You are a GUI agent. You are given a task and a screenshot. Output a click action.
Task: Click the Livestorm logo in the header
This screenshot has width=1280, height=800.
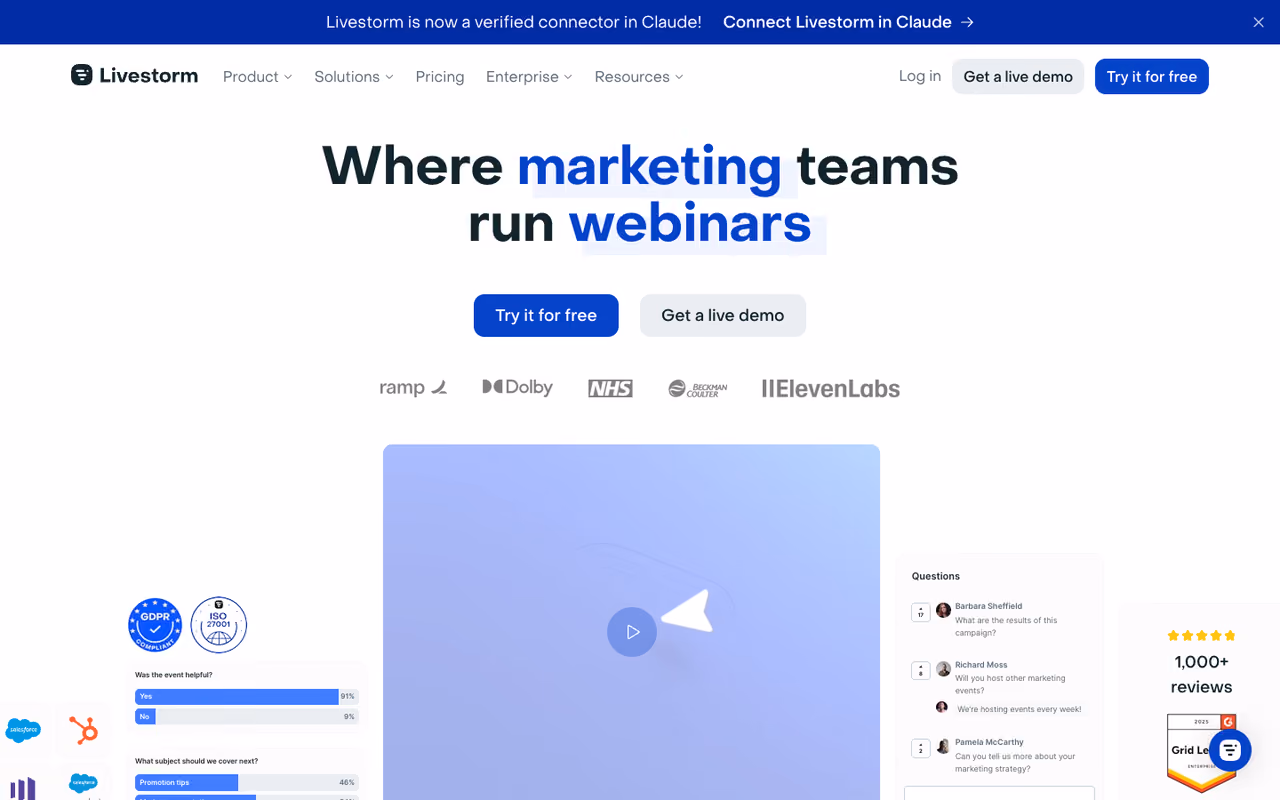134,76
